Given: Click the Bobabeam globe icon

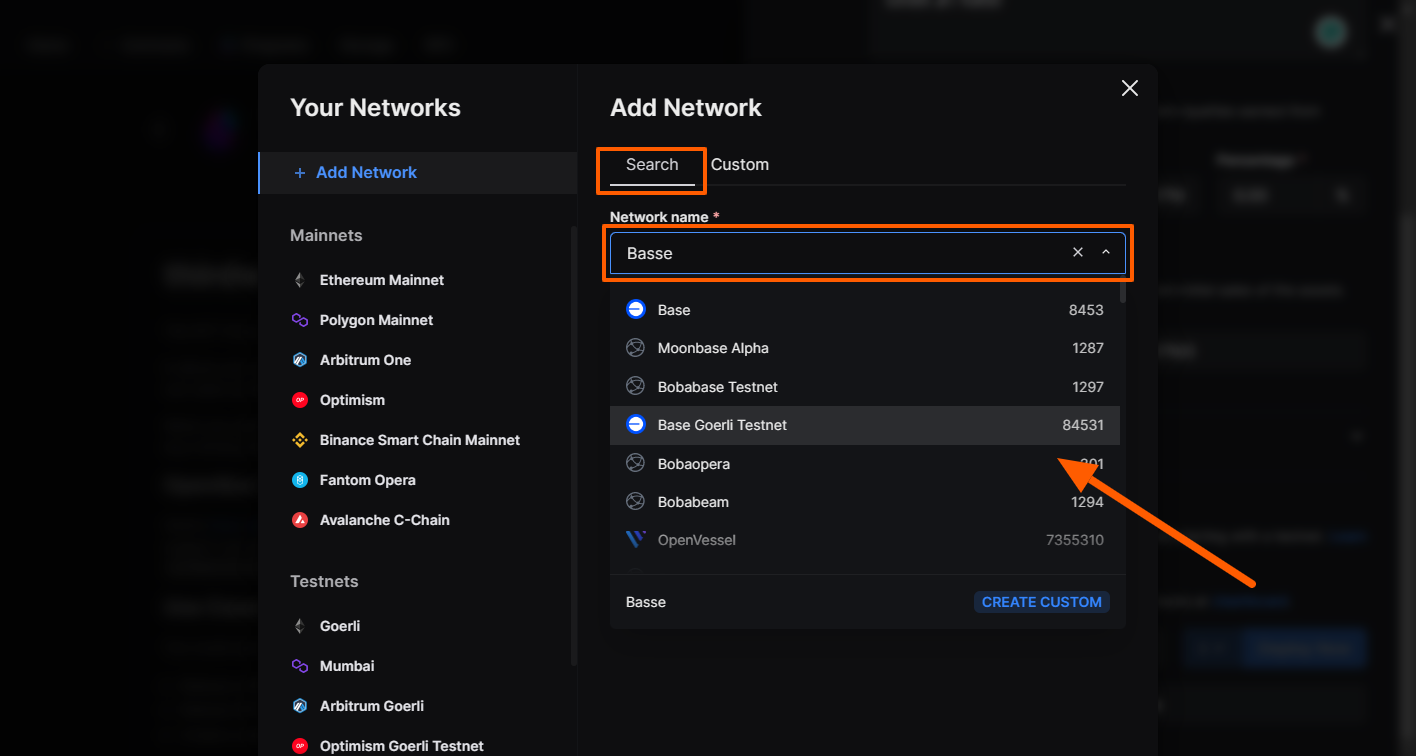Looking at the screenshot, I should (635, 501).
